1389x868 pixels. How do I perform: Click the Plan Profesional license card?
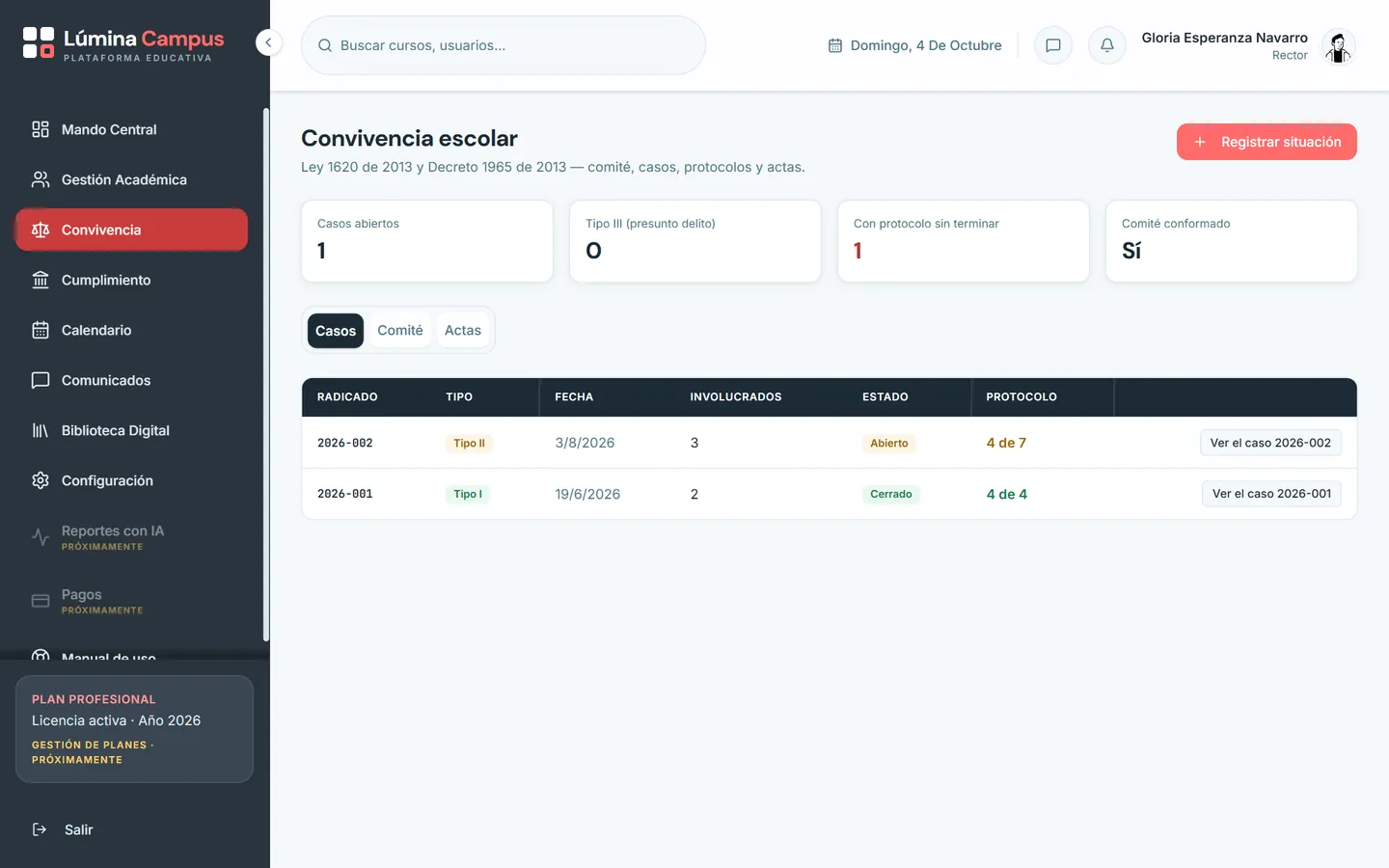pos(134,729)
